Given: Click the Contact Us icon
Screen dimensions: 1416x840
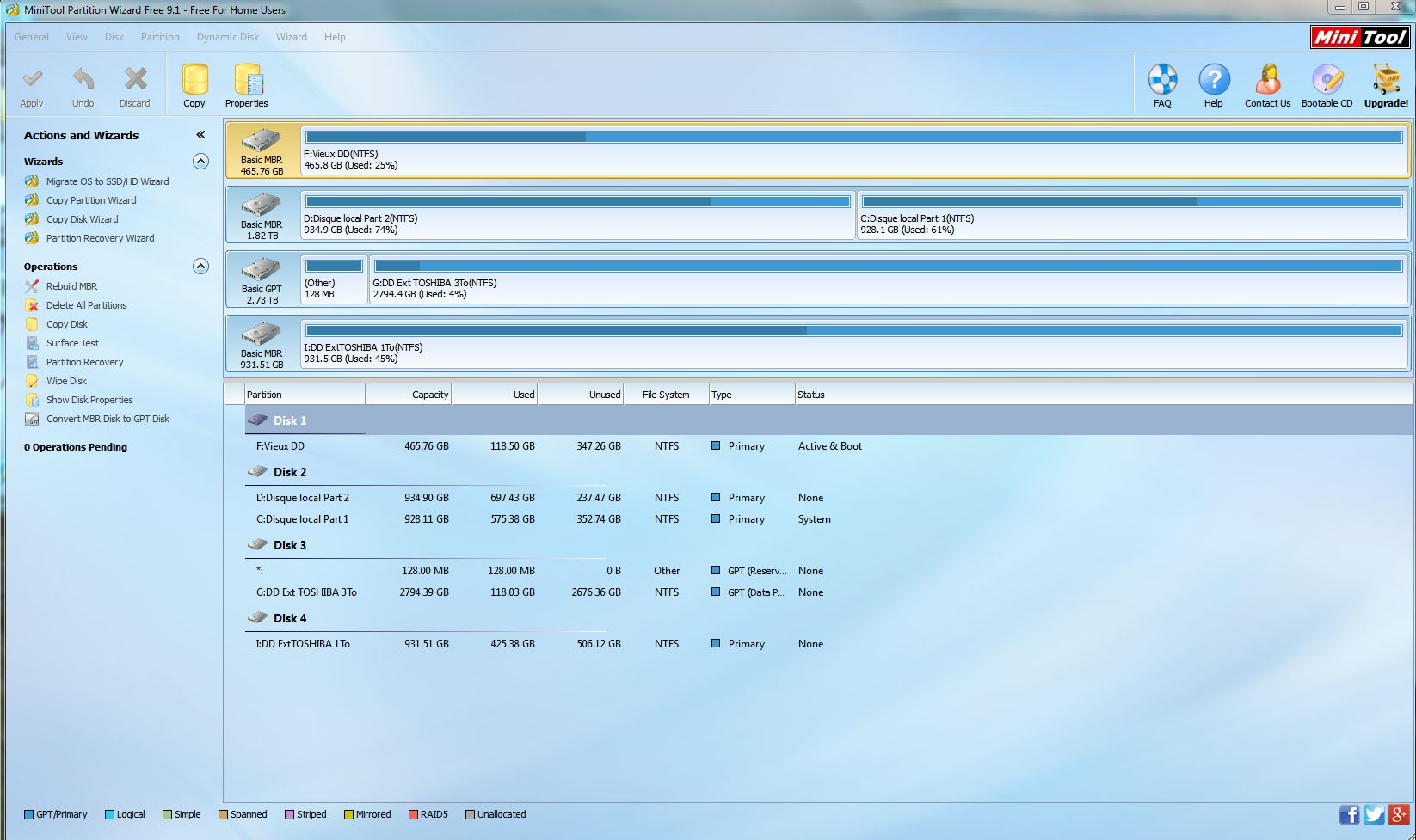Looking at the screenshot, I should (1267, 79).
